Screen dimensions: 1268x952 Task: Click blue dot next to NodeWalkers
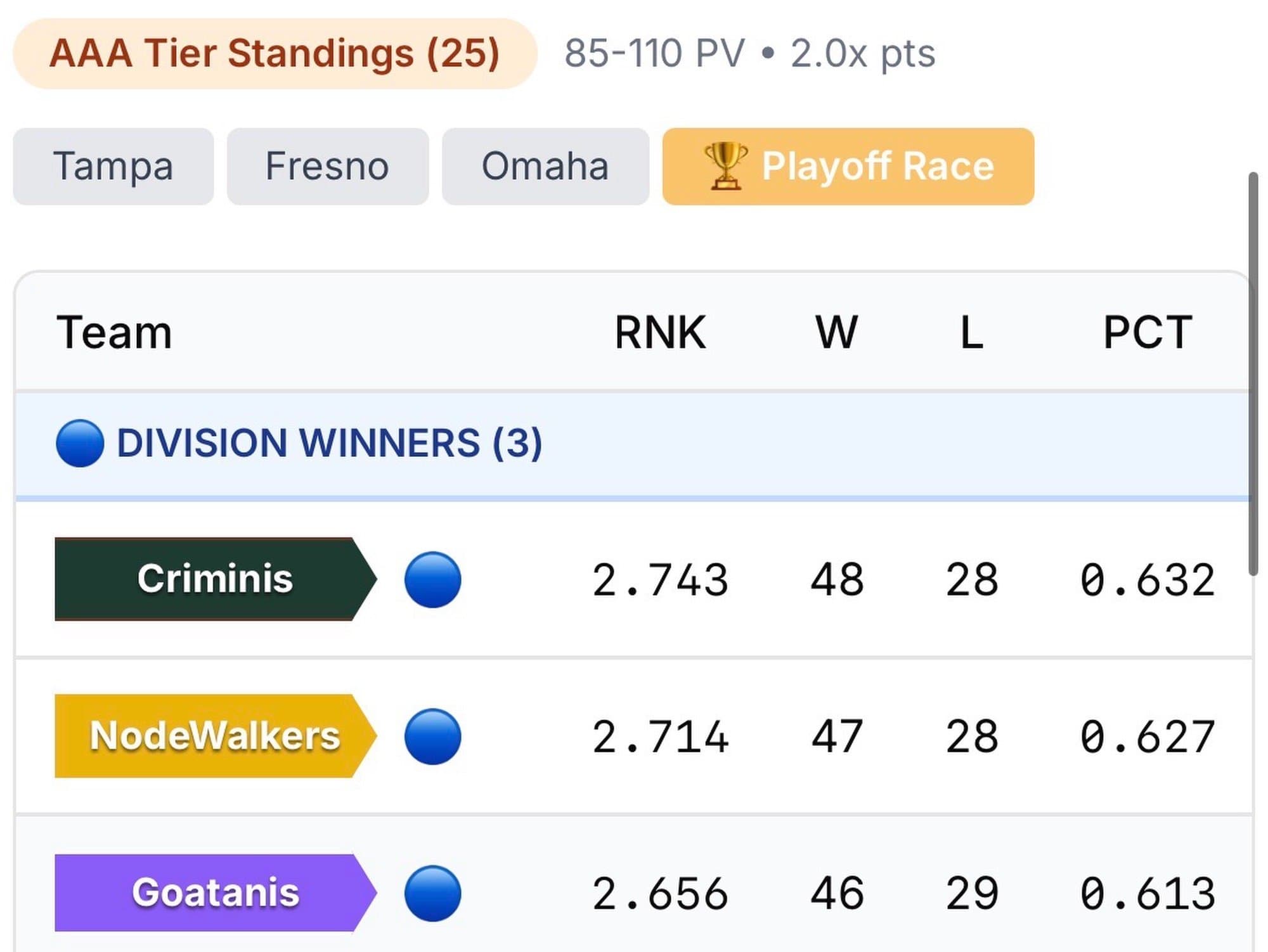pyautogui.click(x=433, y=737)
